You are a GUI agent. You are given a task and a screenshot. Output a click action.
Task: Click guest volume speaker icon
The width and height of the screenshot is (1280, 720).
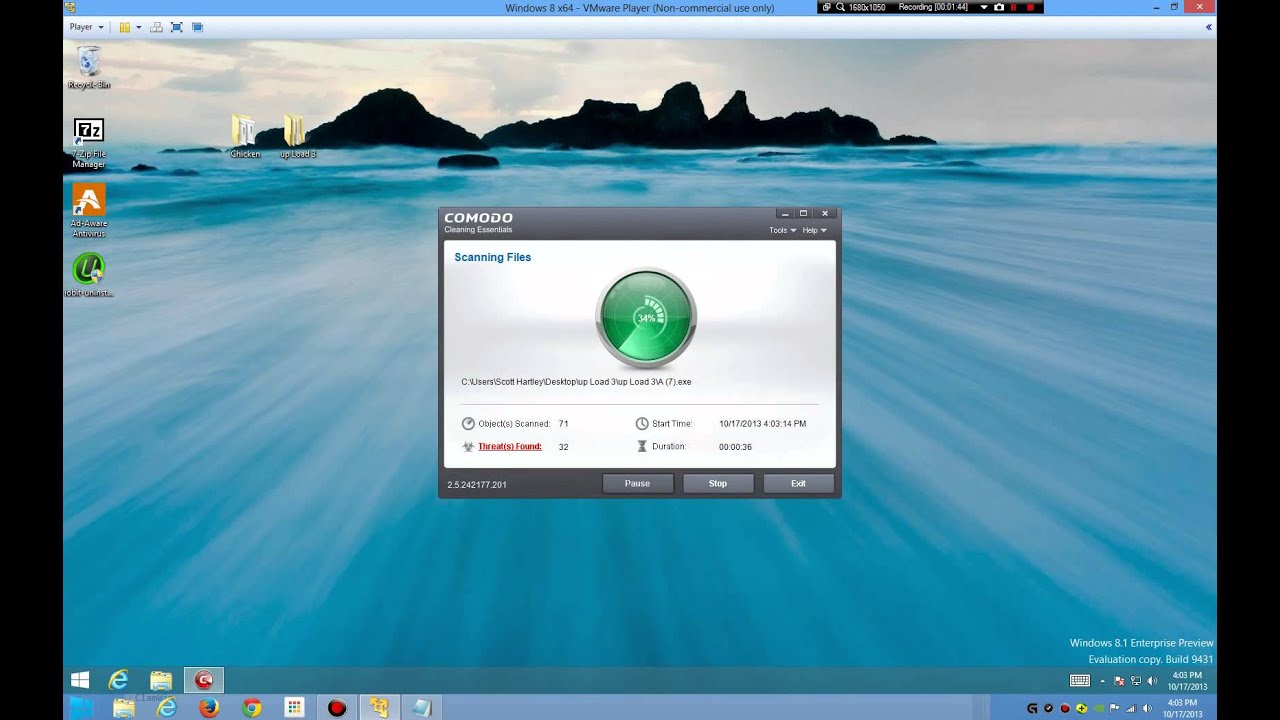pyautogui.click(x=1151, y=681)
